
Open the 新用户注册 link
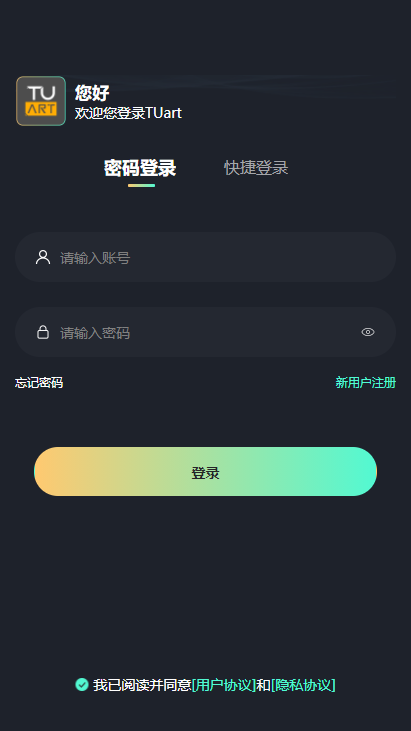tap(365, 383)
